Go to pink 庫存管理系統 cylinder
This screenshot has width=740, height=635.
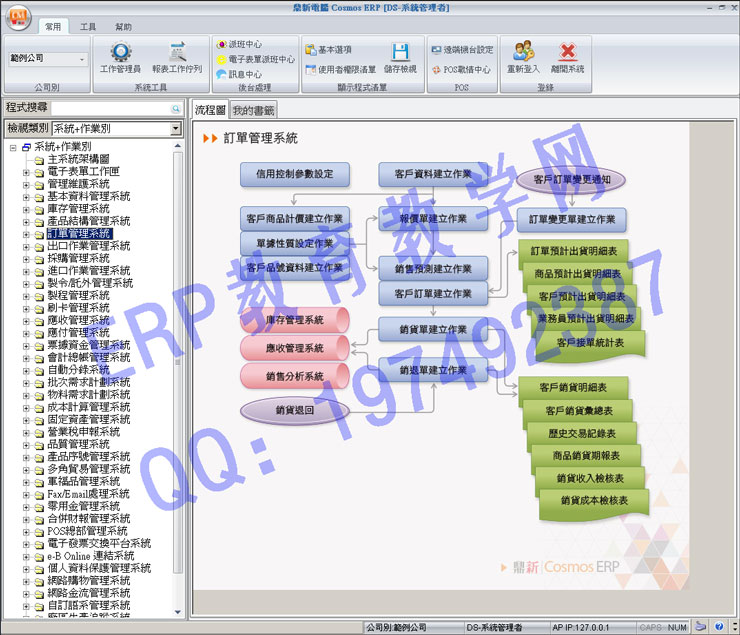coord(294,320)
